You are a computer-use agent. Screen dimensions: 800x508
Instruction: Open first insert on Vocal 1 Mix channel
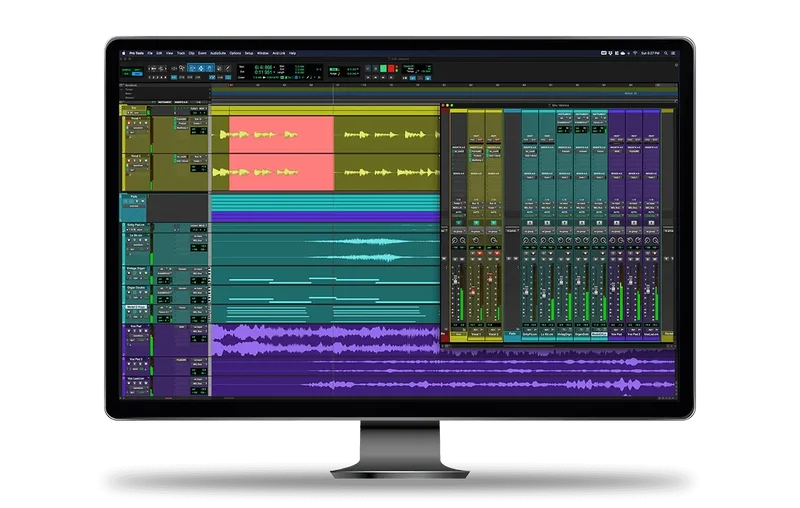tap(476, 151)
